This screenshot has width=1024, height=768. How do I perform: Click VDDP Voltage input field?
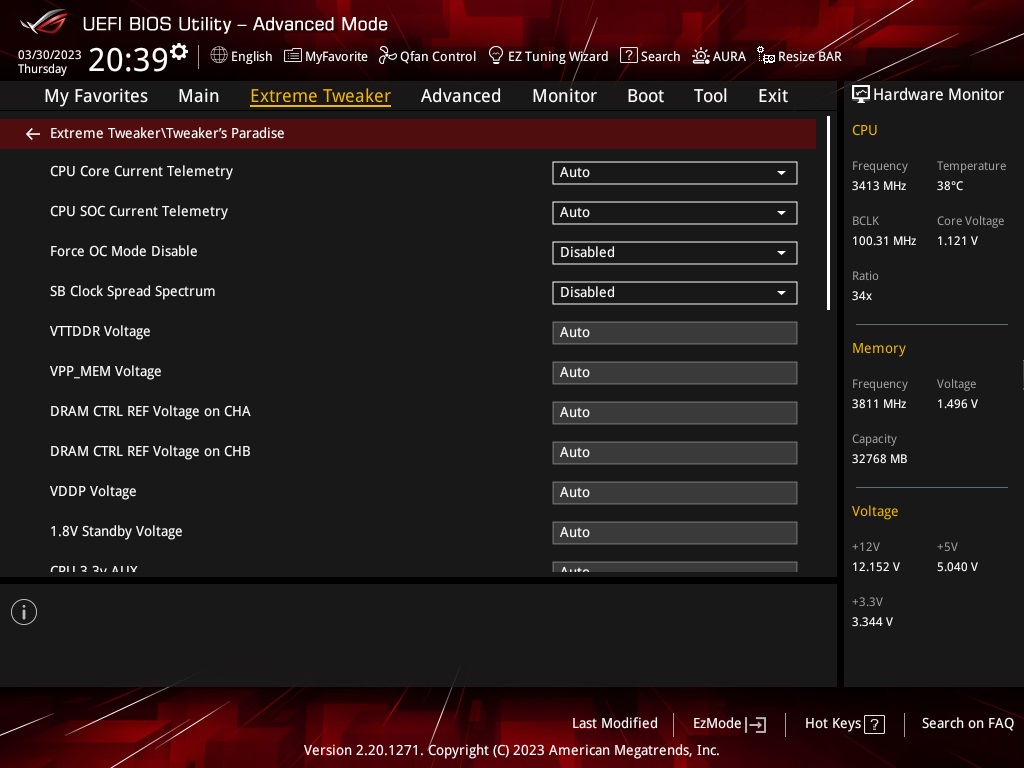point(675,492)
